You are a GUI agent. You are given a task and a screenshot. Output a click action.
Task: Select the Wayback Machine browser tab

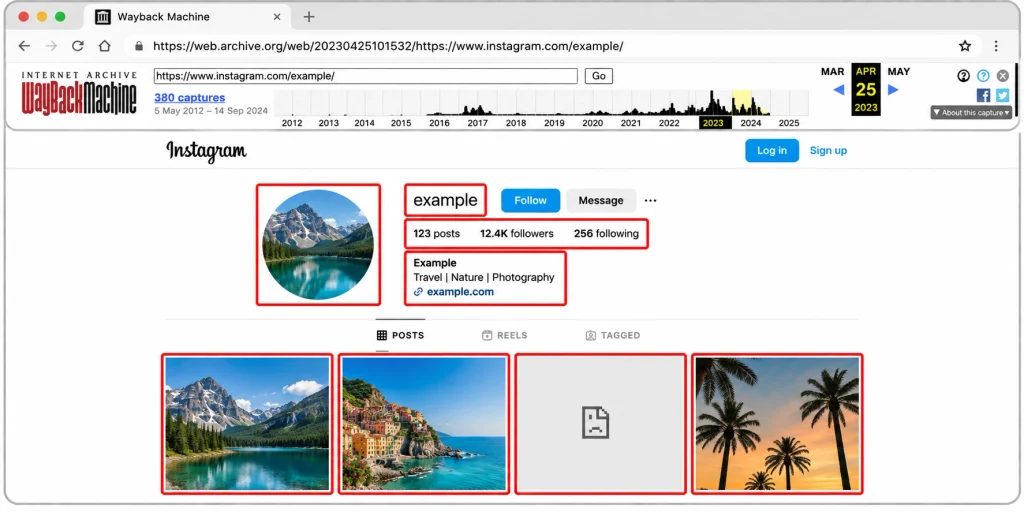[189, 17]
